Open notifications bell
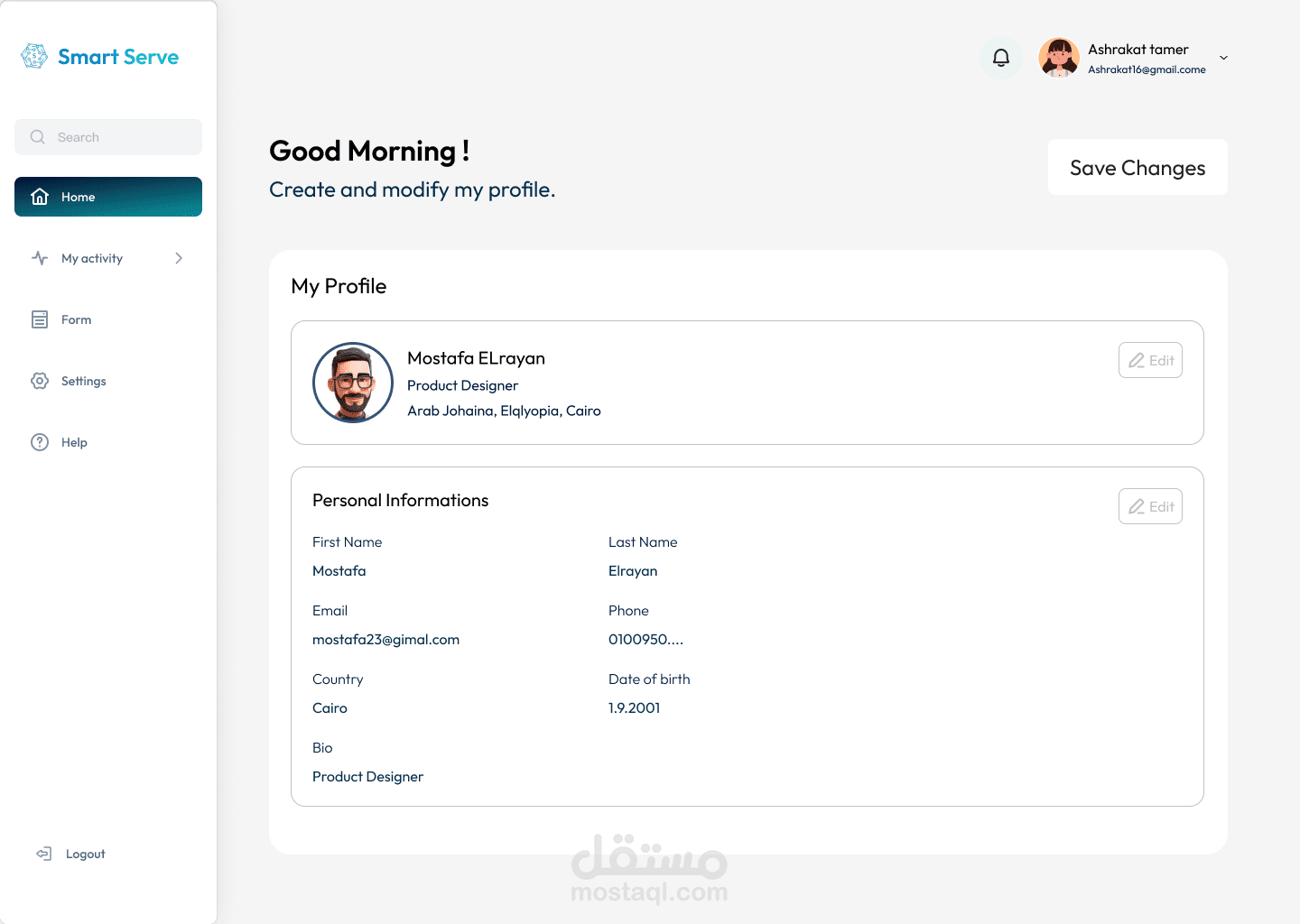Screen dimensions: 1300x924 pos(1001,58)
